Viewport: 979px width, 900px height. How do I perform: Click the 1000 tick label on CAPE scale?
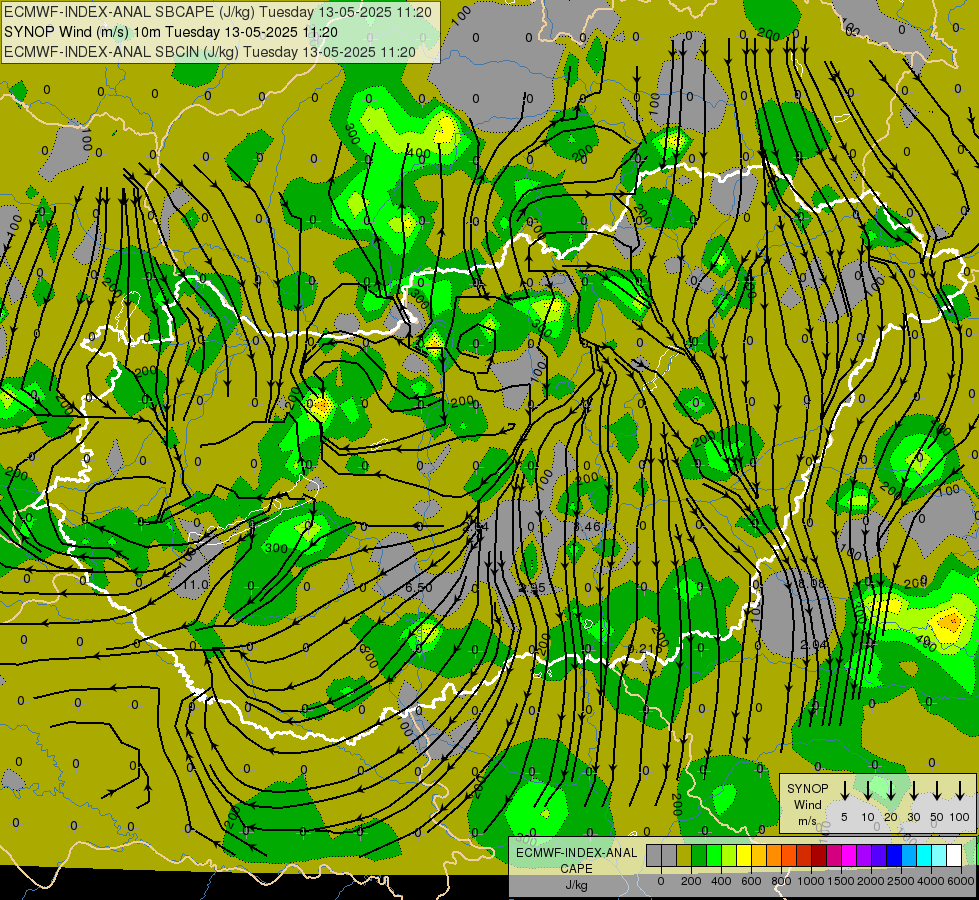(x=811, y=881)
